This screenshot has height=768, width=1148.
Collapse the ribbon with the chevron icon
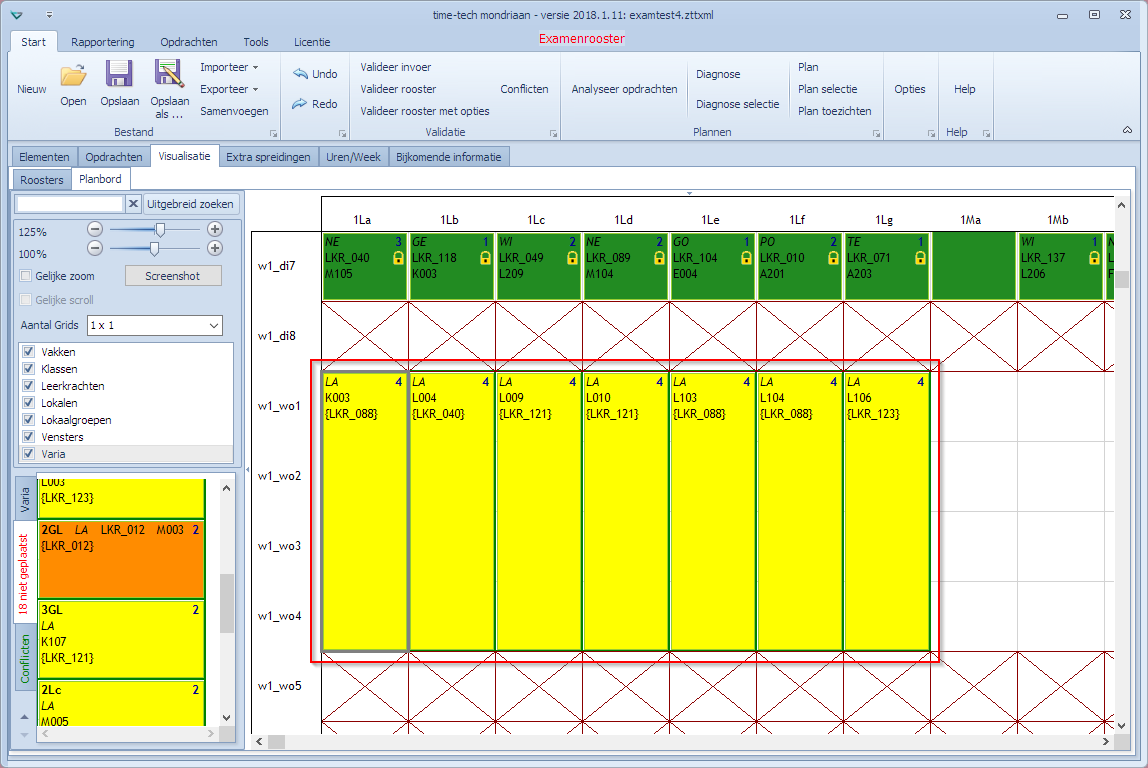pyautogui.click(x=1128, y=130)
